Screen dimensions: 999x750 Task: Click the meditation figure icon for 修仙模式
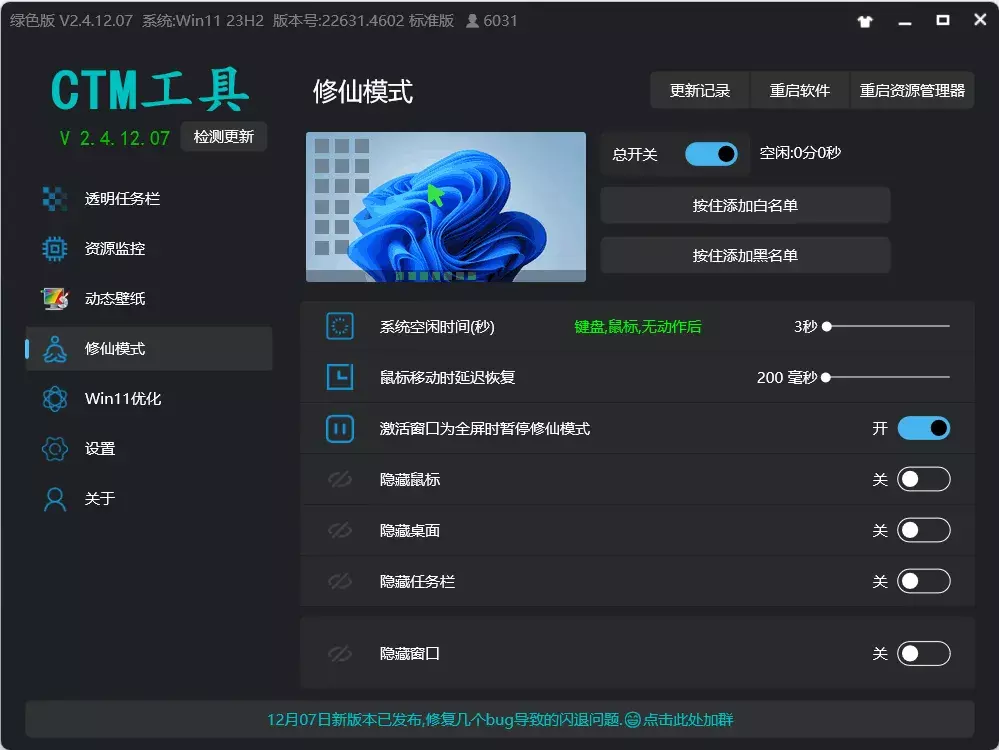pyautogui.click(x=55, y=349)
